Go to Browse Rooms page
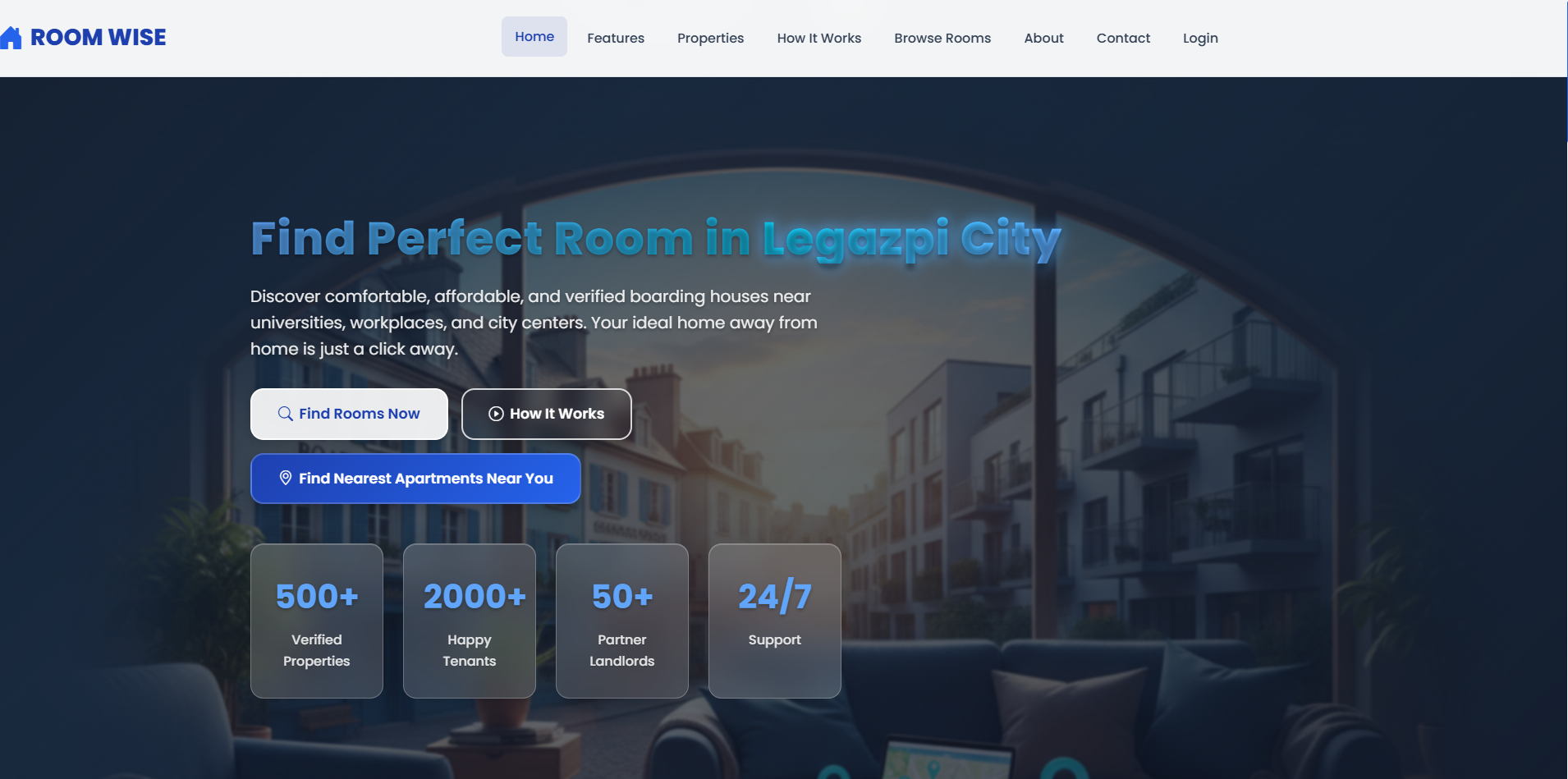 point(942,38)
